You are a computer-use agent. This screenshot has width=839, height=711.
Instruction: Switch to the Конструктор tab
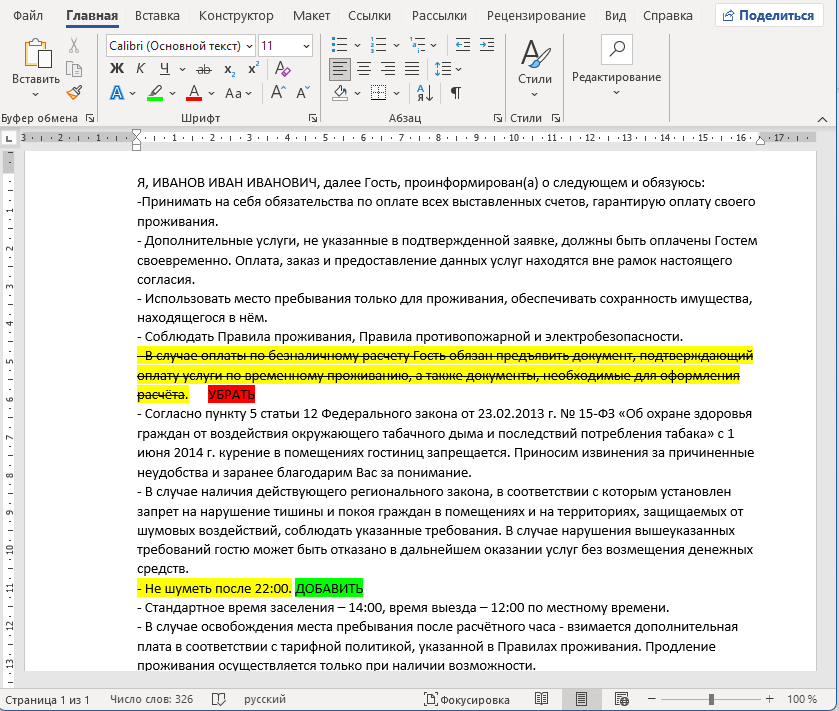click(236, 16)
